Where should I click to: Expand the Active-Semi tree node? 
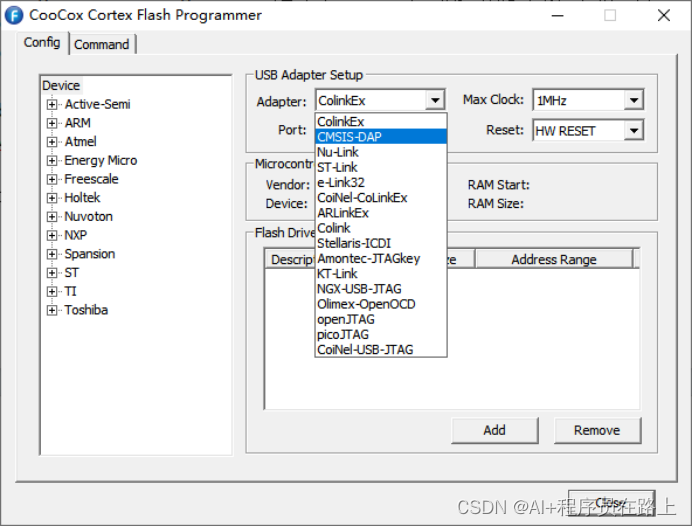52,105
